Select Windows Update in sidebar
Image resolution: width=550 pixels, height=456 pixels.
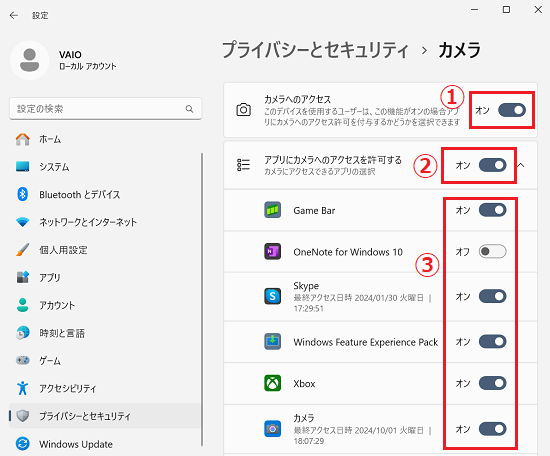click(105, 444)
